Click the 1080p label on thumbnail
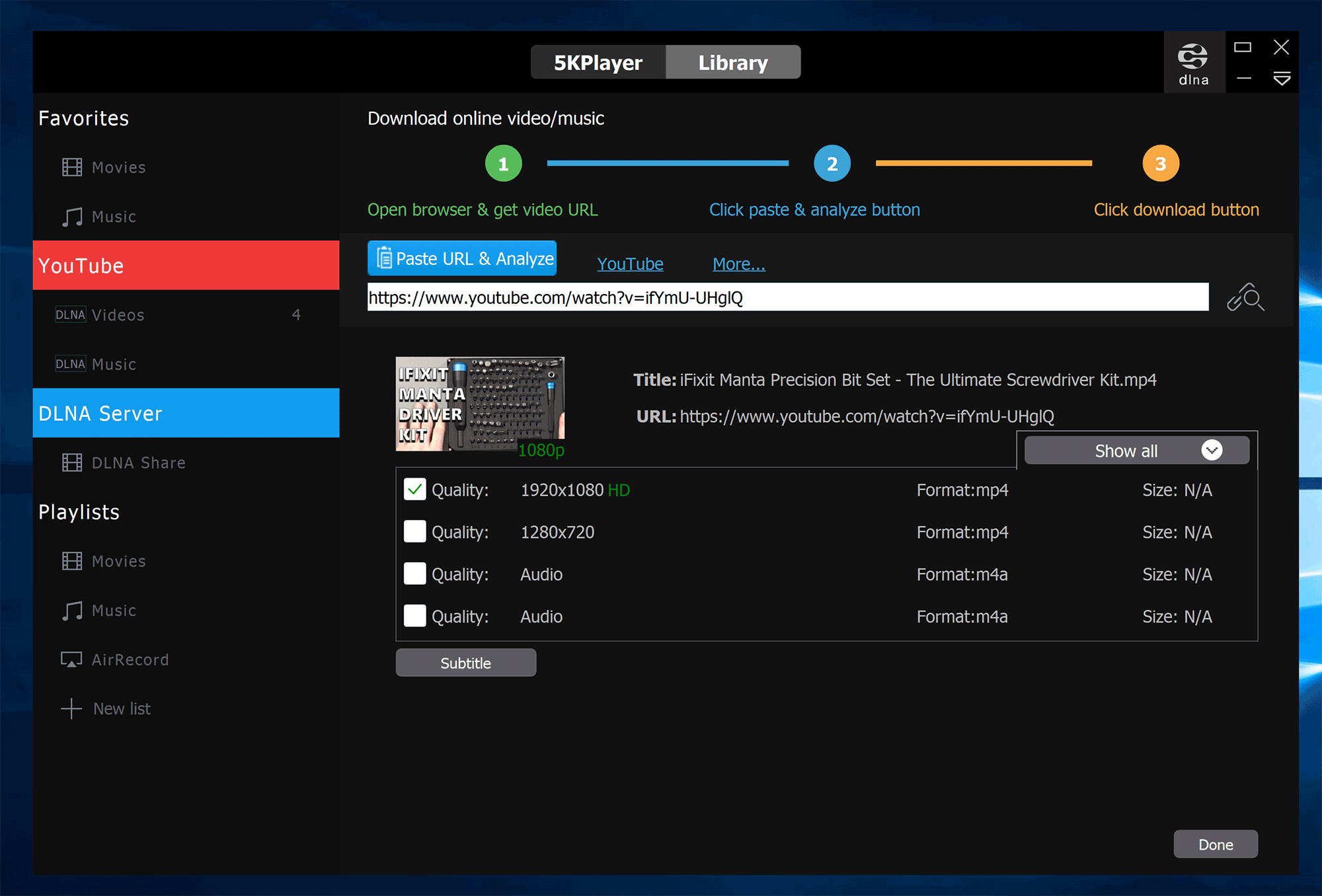The height and width of the screenshot is (896, 1322). click(x=541, y=450)
